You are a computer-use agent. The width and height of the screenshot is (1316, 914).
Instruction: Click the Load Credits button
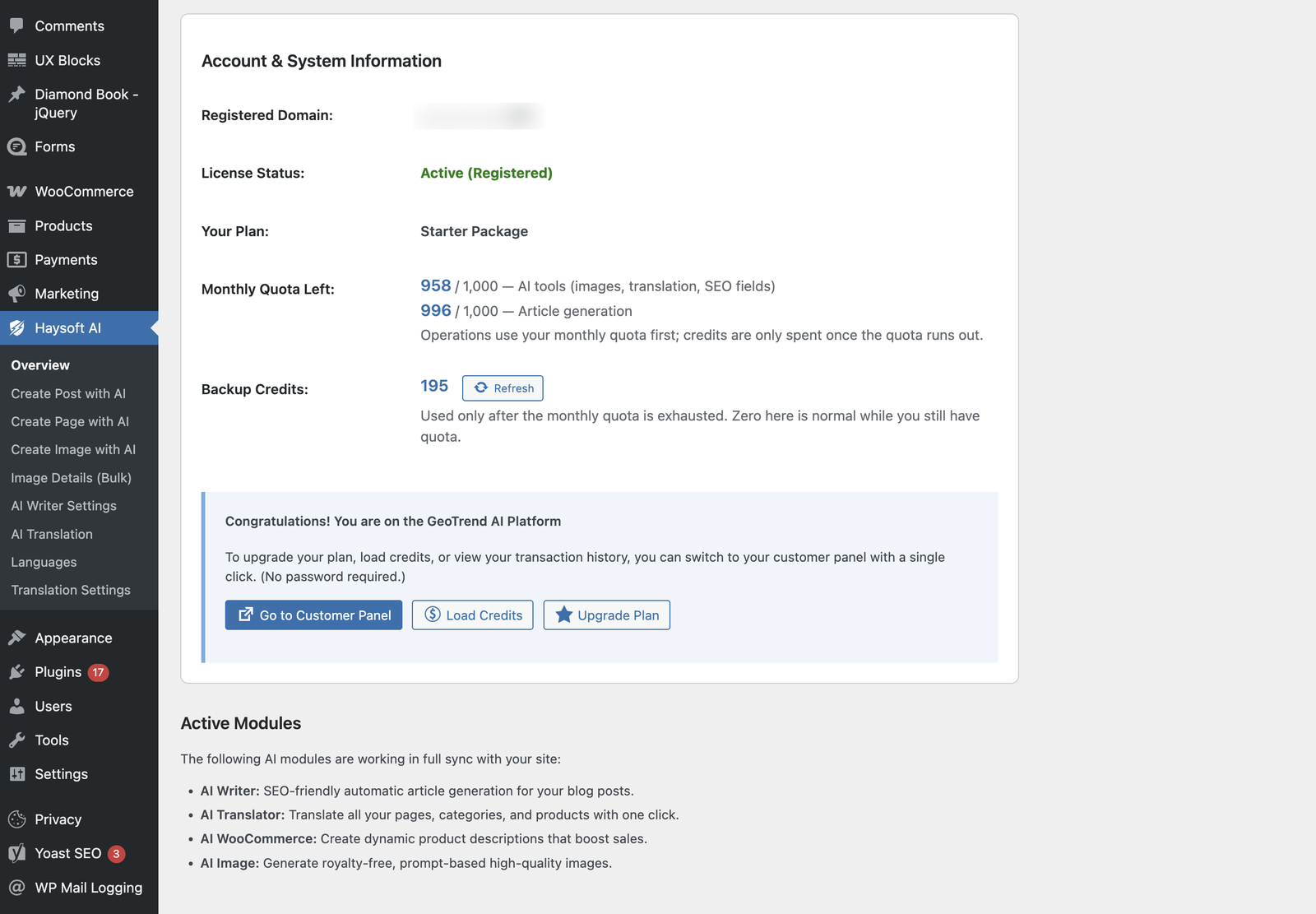pos(472,615)
